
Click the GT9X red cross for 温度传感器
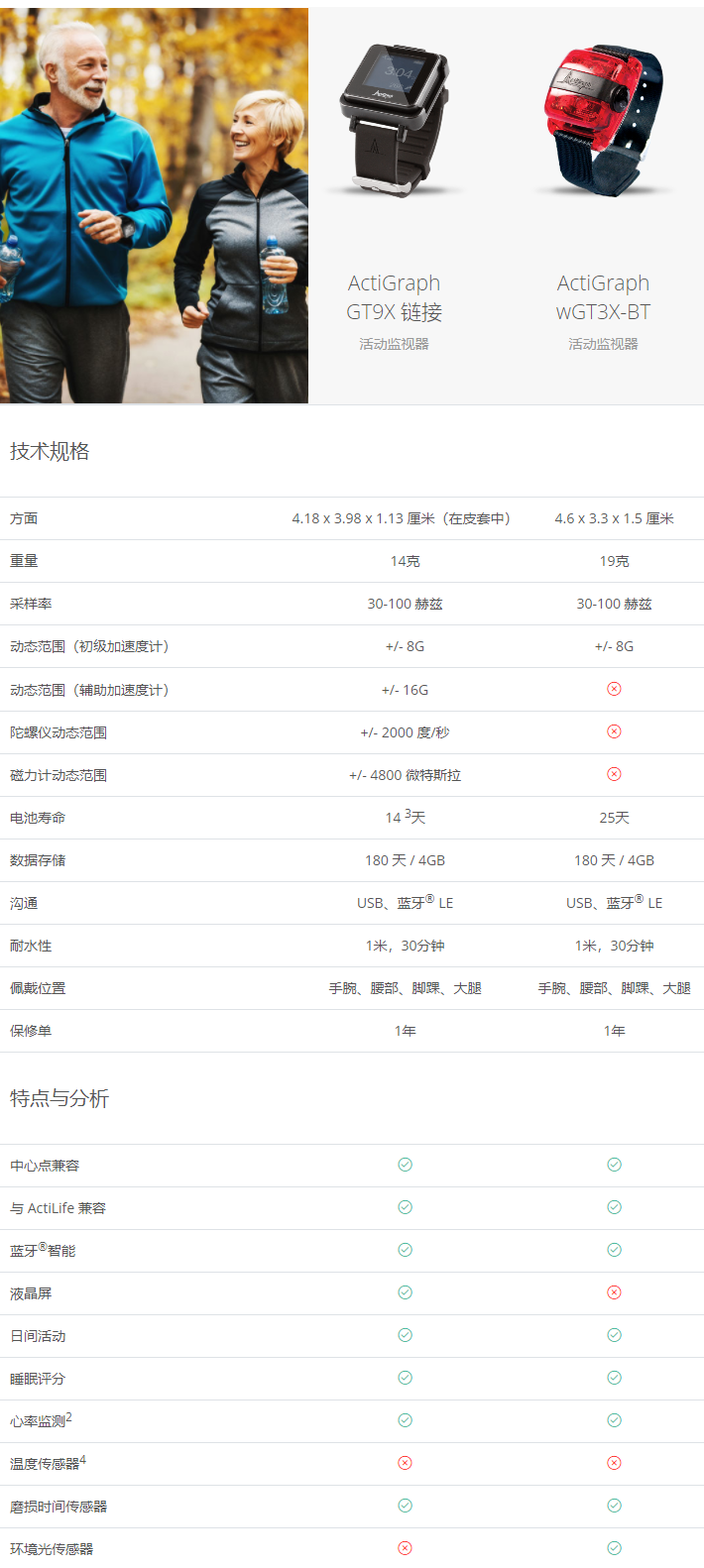point(405,1463)
